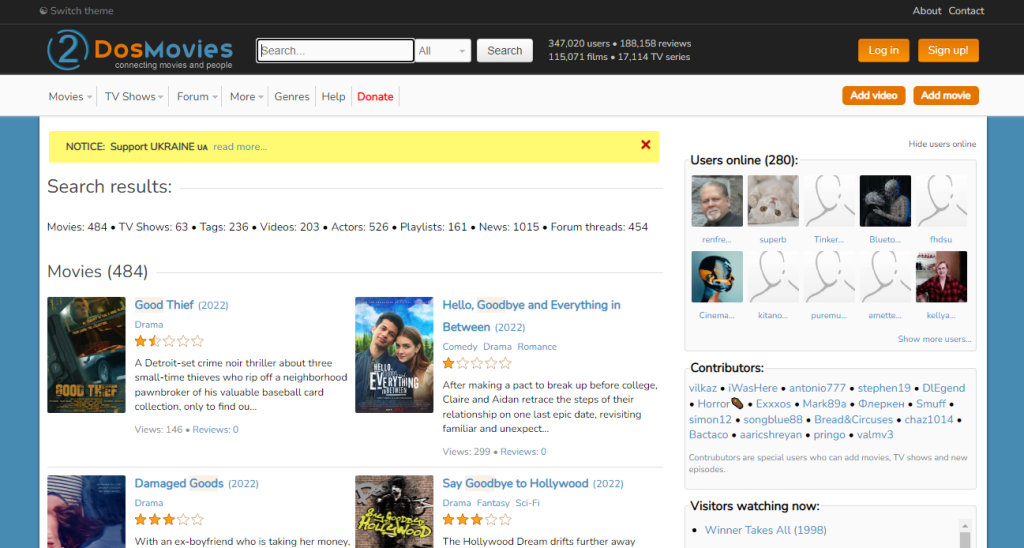Open Cinema... user avatar
The height and width of the screenshot is (548, 1024).
click(x=717, y=276)
